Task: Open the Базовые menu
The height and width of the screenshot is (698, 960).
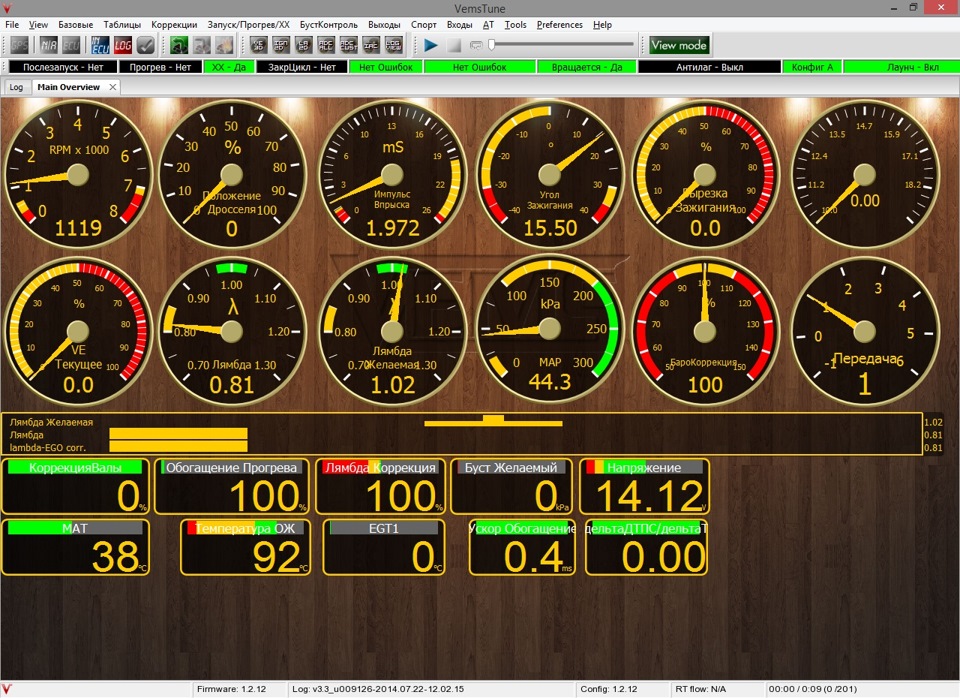Action: coord(76,24)
